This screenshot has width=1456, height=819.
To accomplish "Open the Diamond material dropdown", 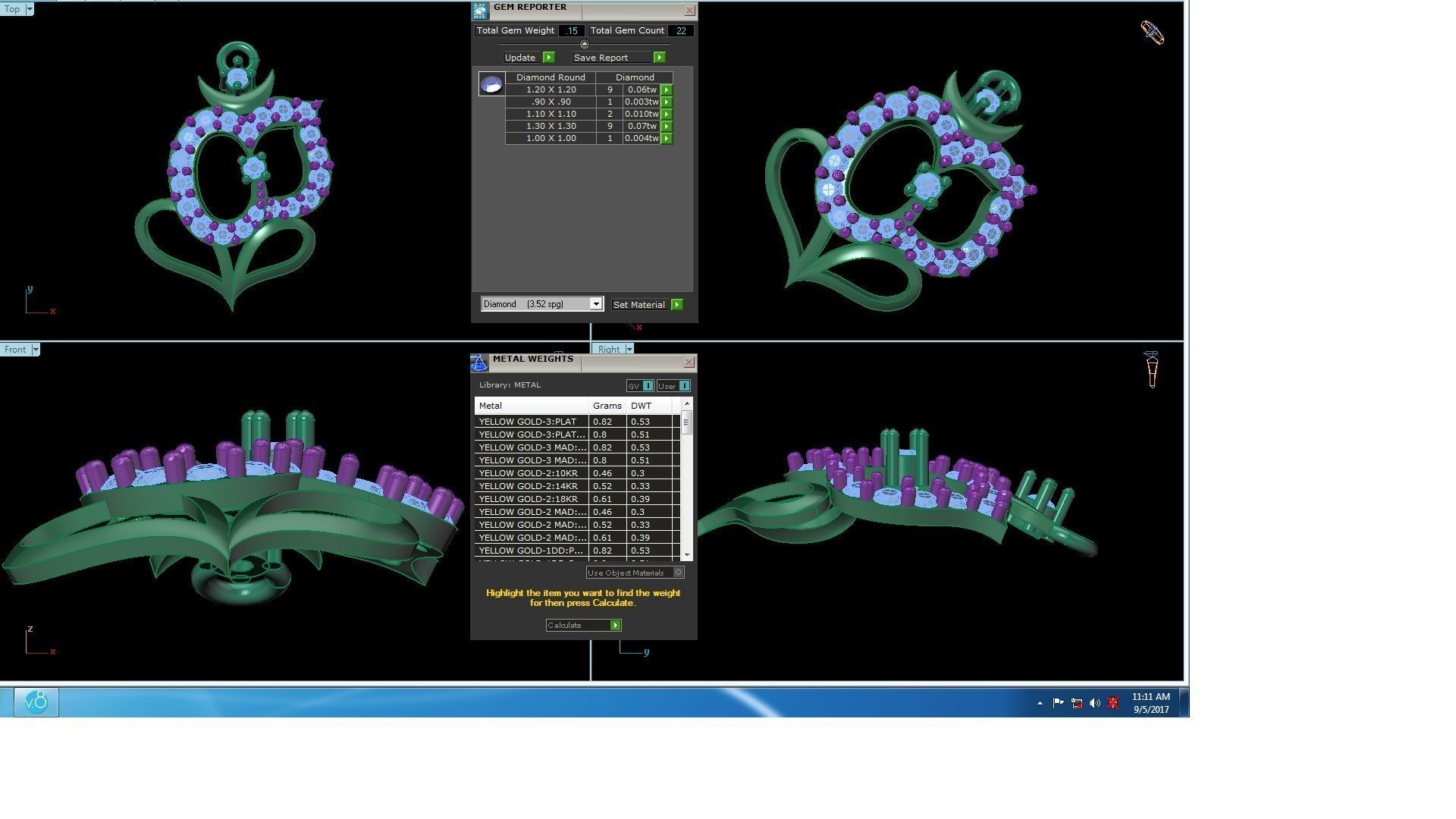I will (595, 304).
